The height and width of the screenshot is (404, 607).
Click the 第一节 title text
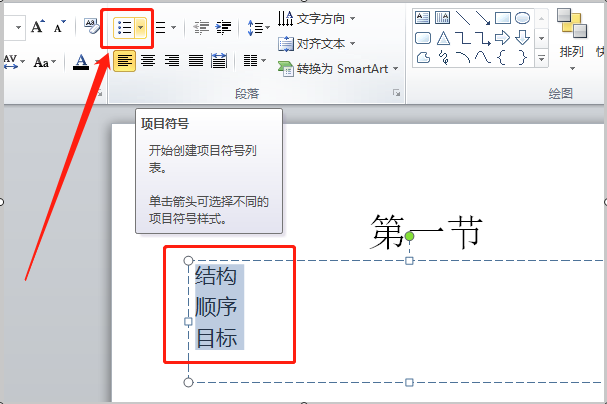pos(426,233)
